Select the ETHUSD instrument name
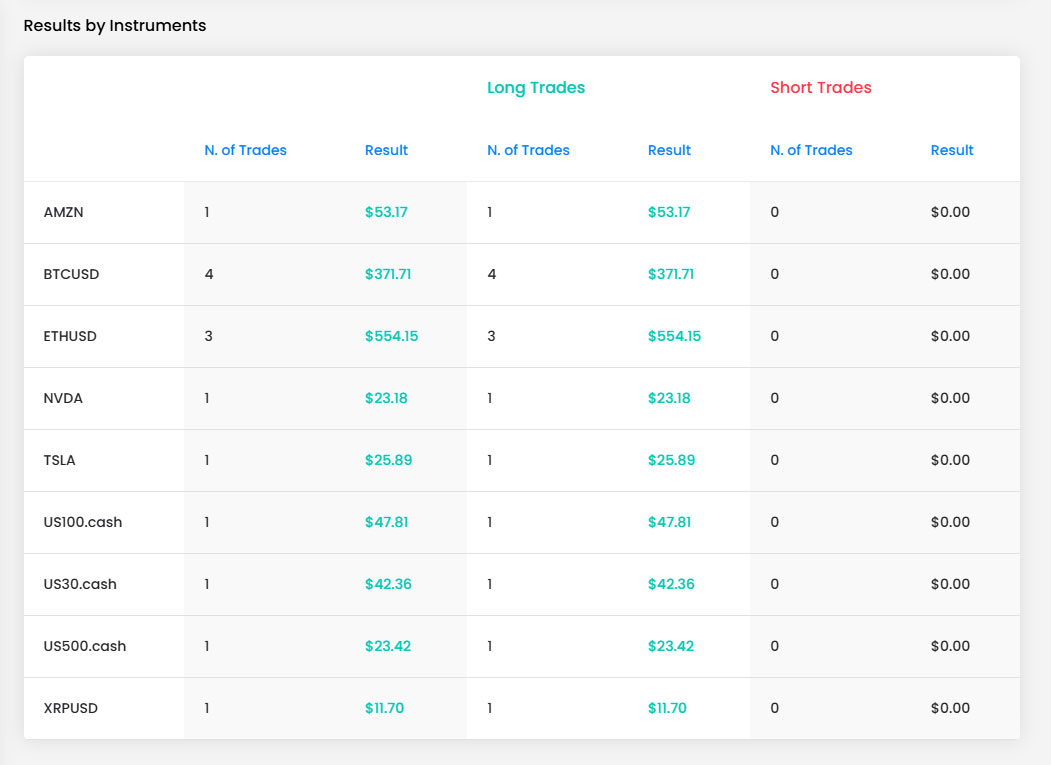The width and height of the screenshot is (1051, 765). pos(70,337)
